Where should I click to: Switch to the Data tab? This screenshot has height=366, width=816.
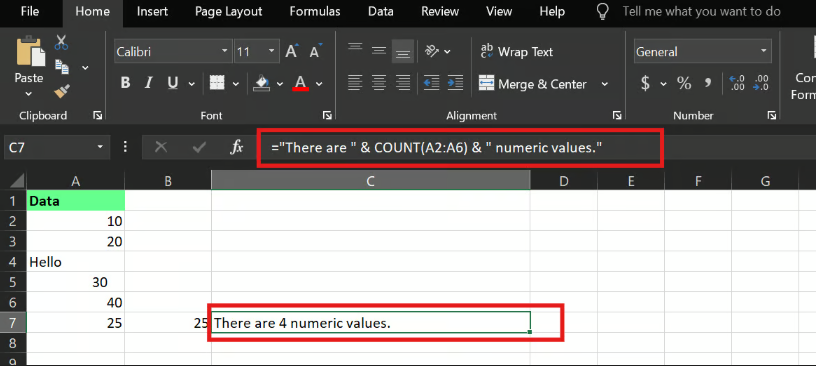point(380,11)
